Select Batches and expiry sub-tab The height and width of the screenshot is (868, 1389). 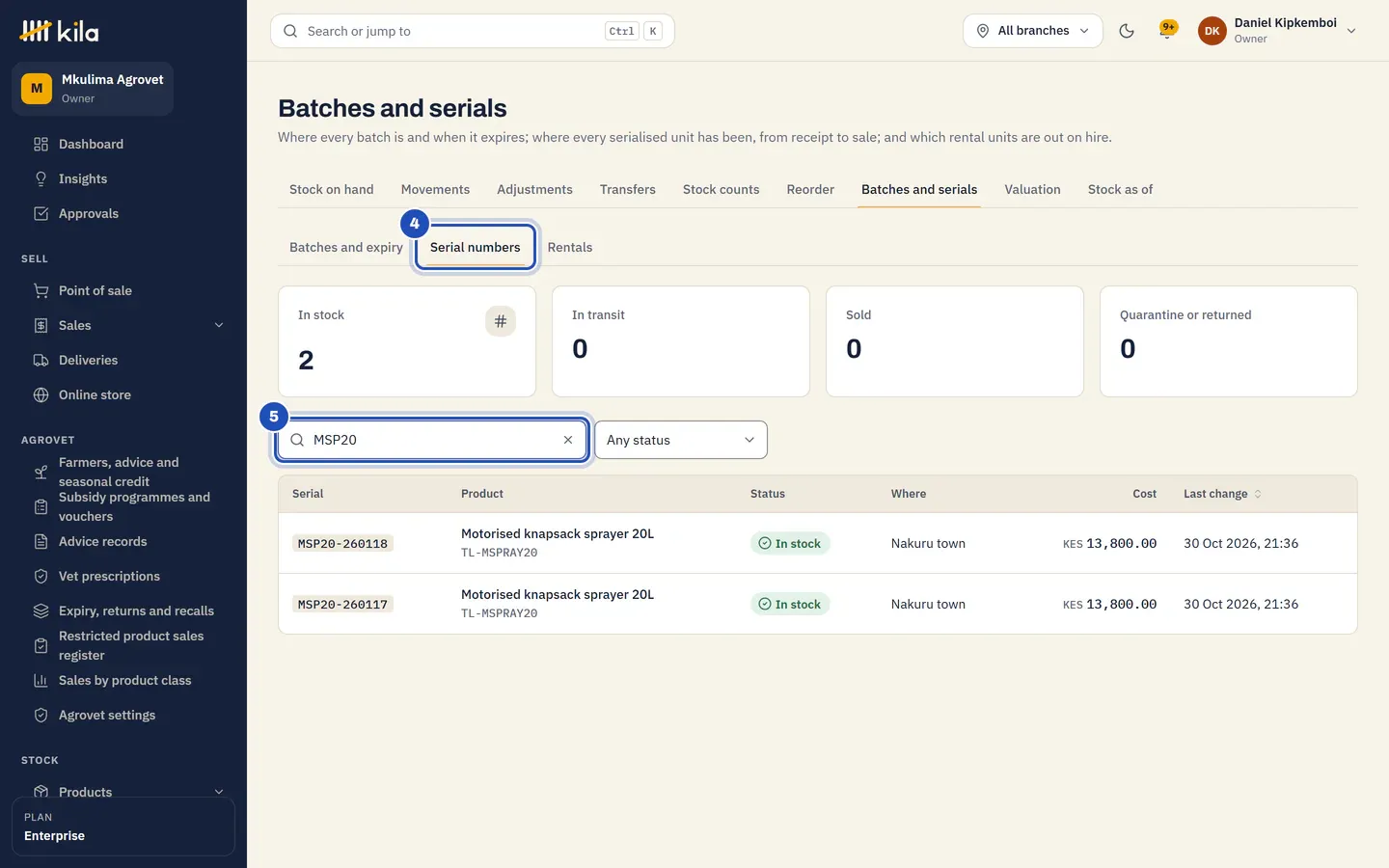click(346, 247)
